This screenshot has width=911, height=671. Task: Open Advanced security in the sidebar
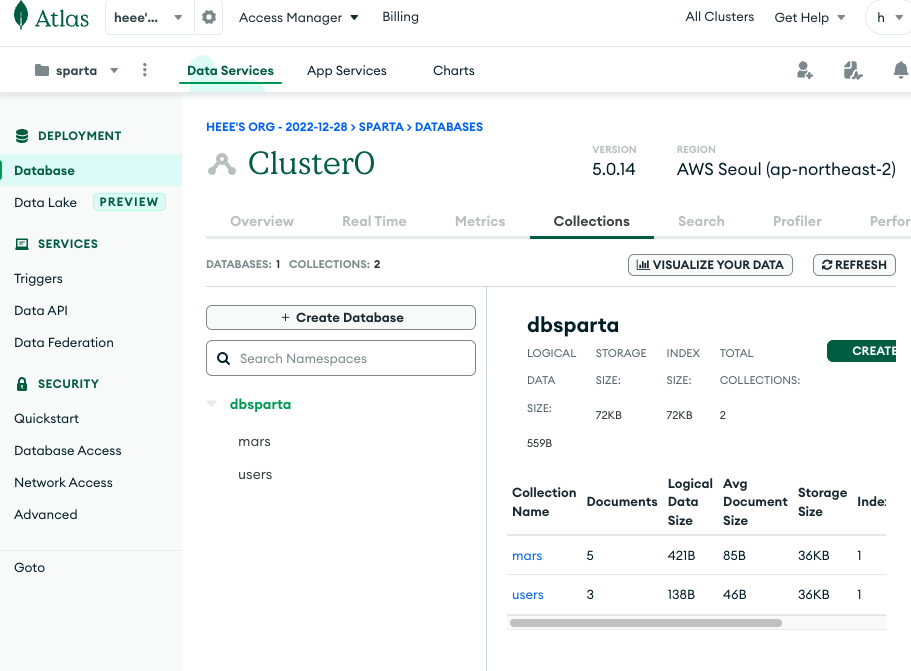[x=46, y=515]
